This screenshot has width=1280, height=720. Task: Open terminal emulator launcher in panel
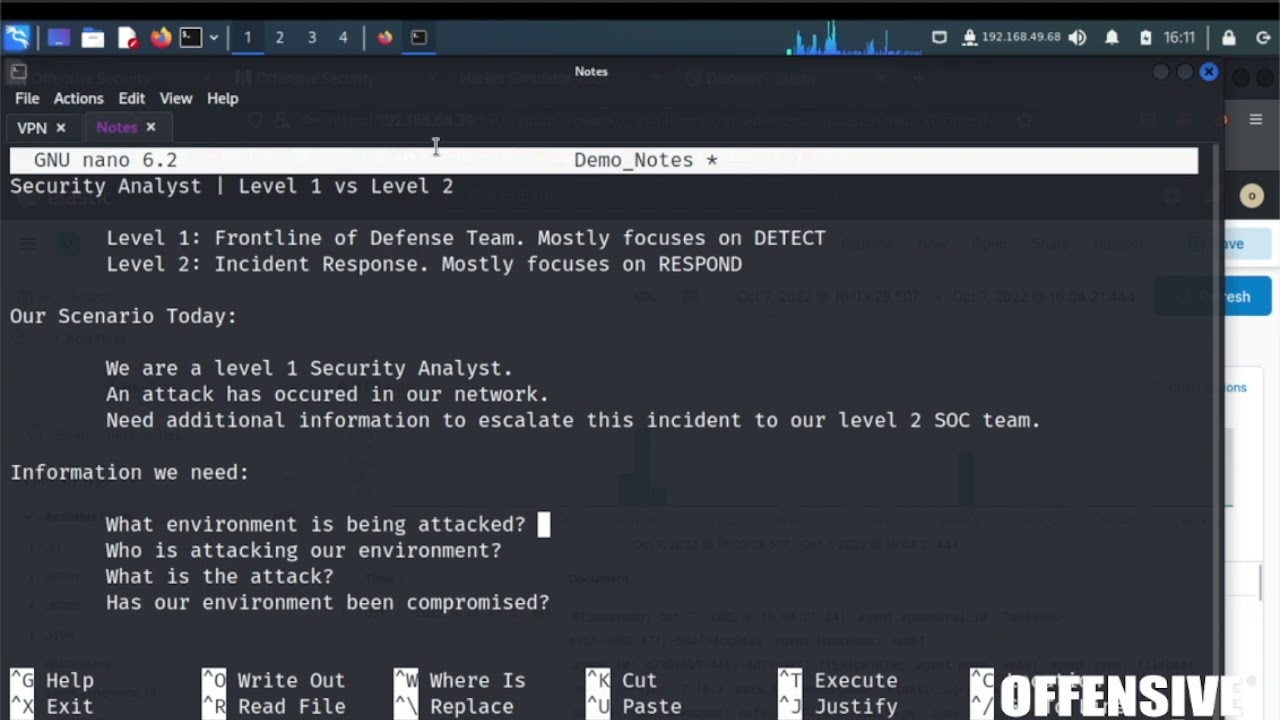190,38
